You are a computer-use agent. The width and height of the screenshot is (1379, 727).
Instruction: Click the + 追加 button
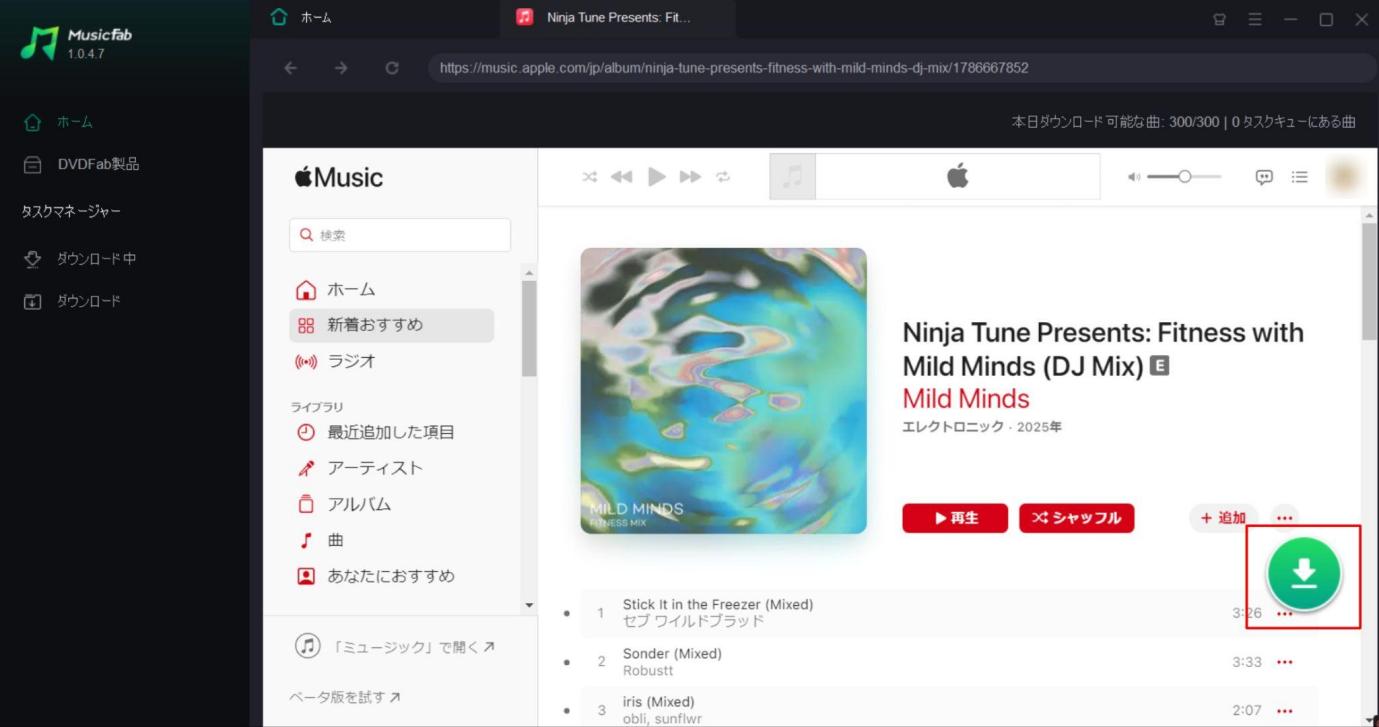coord(1223,518)
